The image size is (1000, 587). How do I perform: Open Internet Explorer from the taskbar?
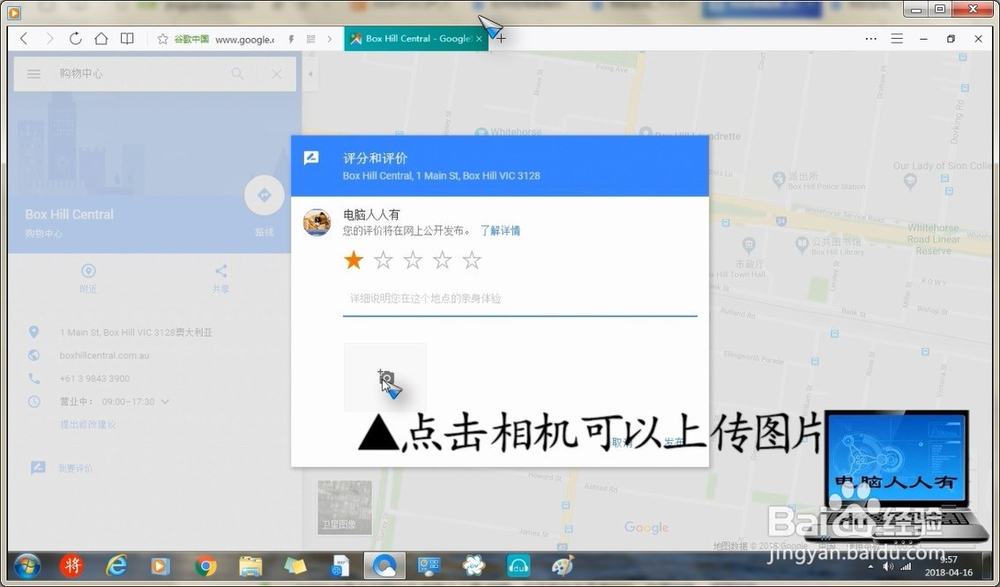click(x=116, y=566)
